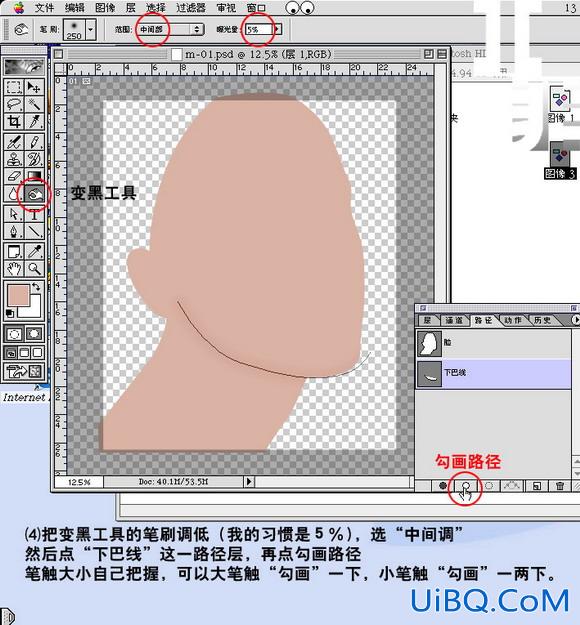The height and width of the screenshot is (625, 580).
Task: Open the 编辑 menu
Action: pyautogui.click(x=75, y=8)
